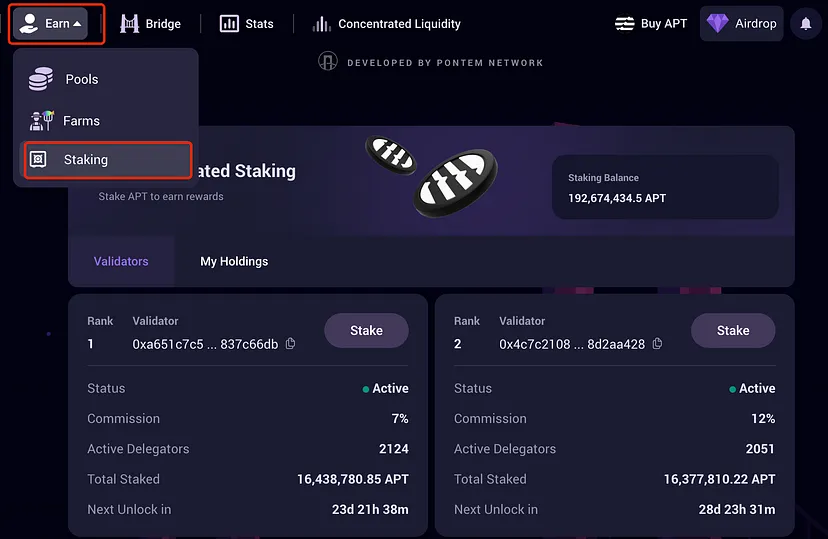
Task: Open the Airdrop diamond button
Action: click(741, 24)
